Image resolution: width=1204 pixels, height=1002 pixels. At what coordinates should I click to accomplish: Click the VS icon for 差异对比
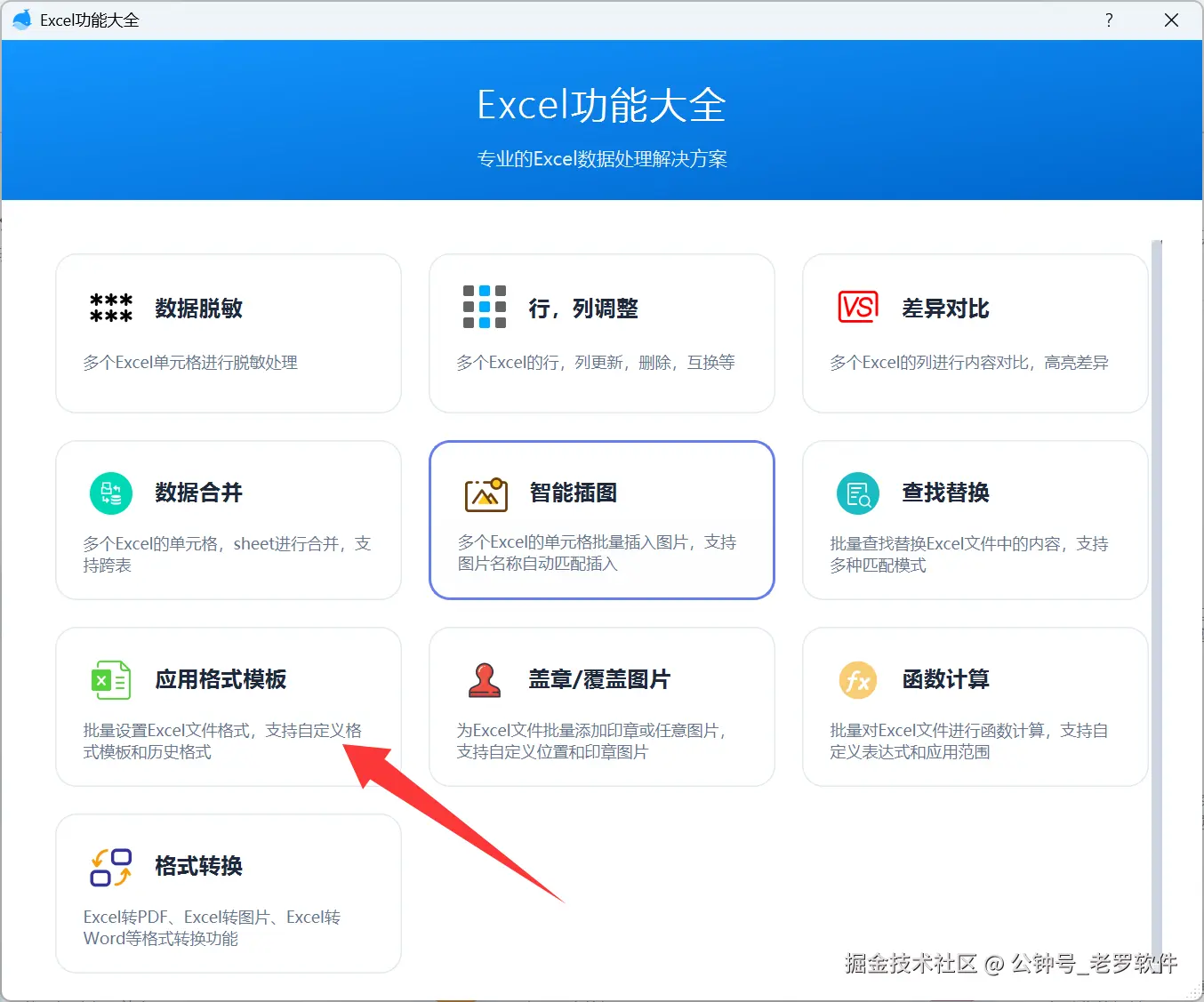coord(858,307)
